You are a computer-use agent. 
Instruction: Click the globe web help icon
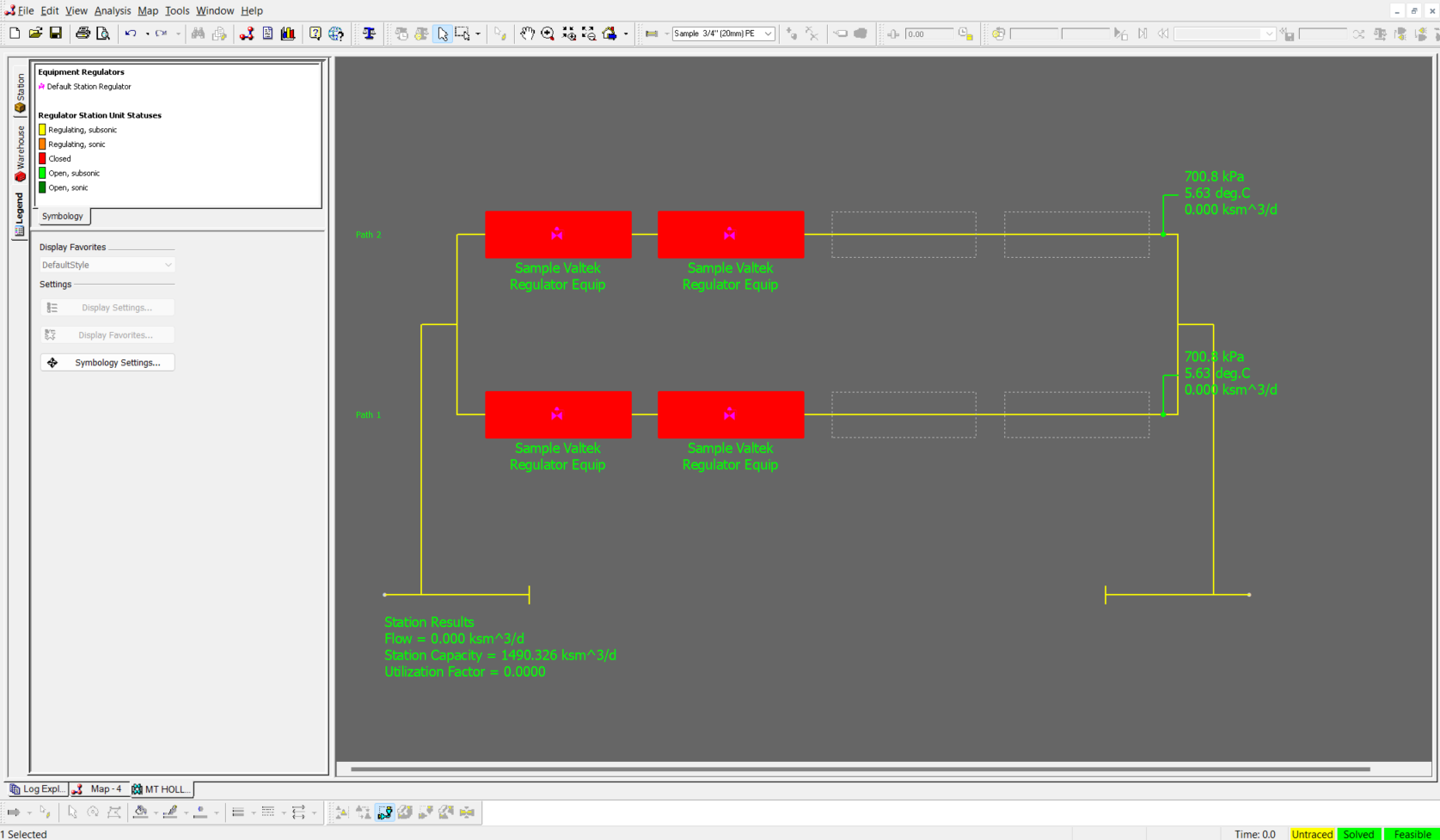pyautogui.click(x=336, y=34)
